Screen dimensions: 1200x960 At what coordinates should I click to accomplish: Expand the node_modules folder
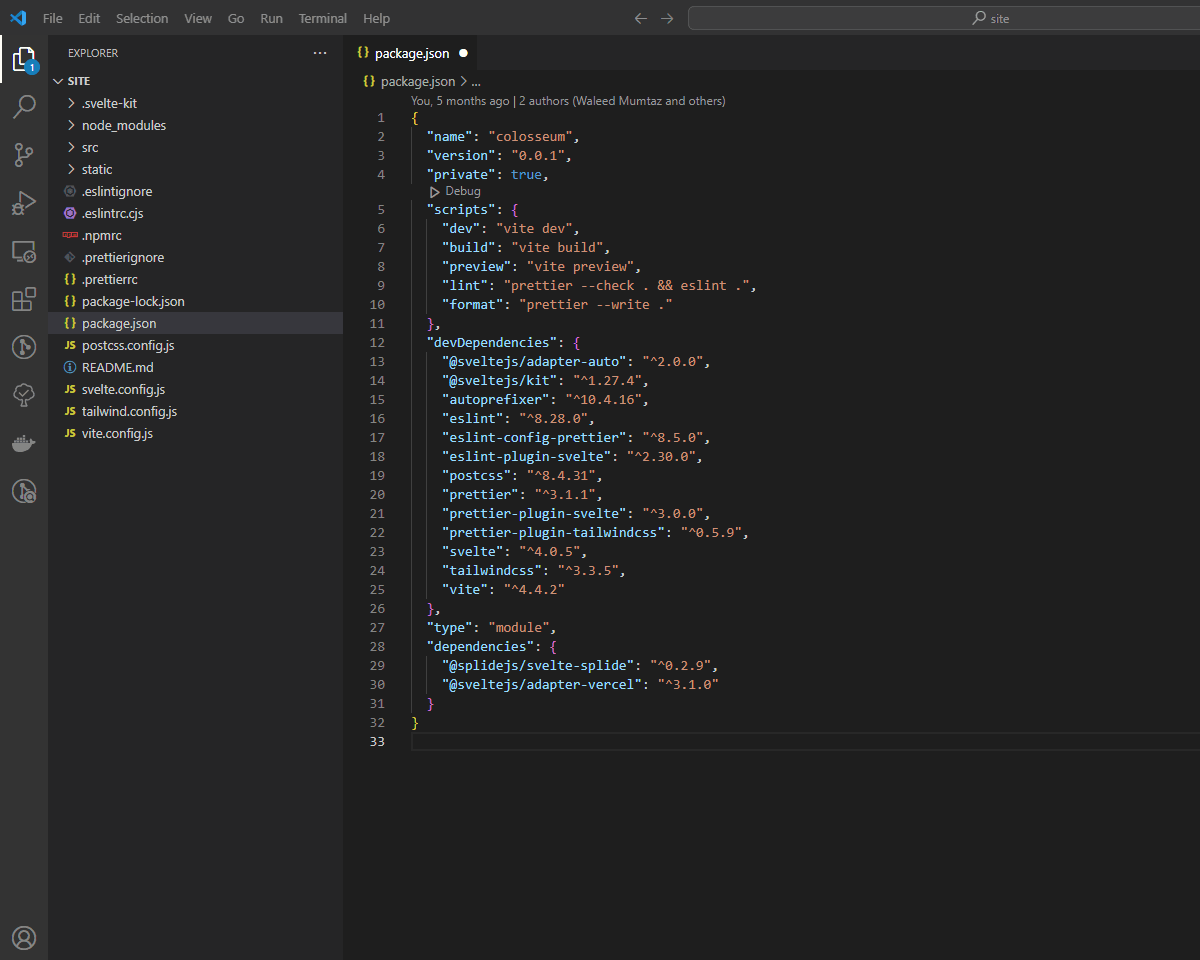(x=123, y=125)
